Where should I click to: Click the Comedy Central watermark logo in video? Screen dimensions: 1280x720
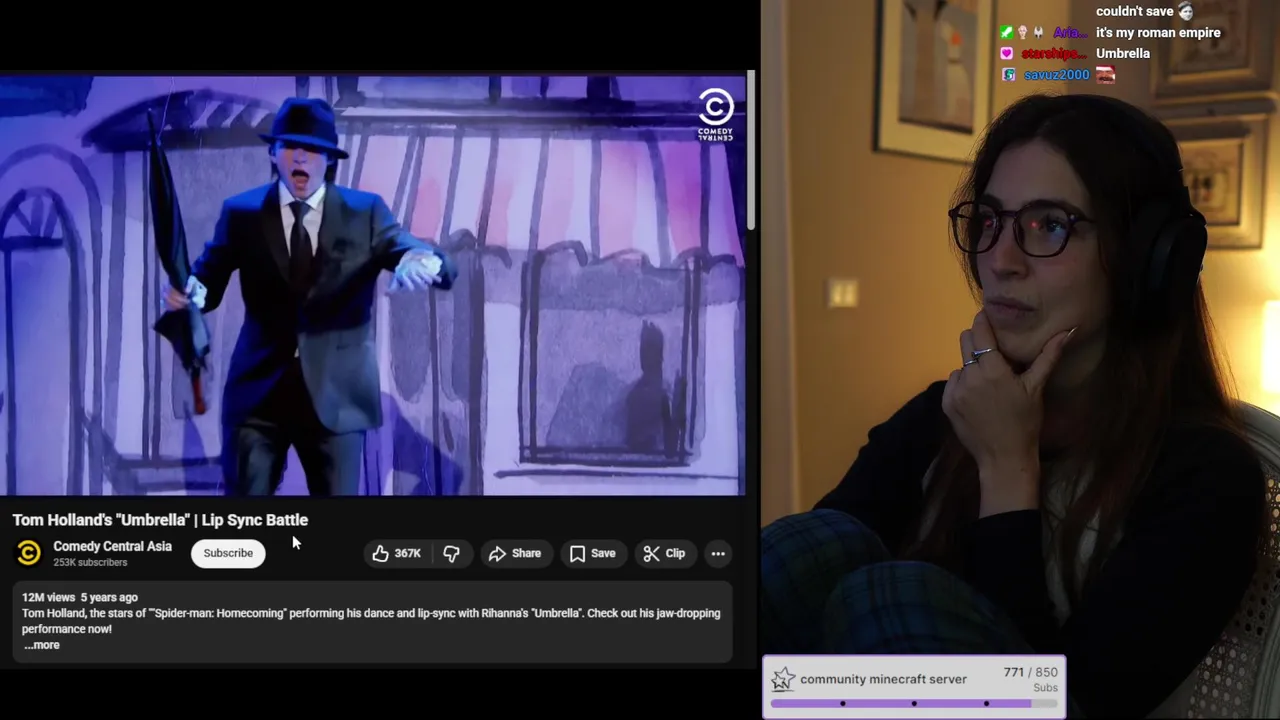[x=715, y=113]
